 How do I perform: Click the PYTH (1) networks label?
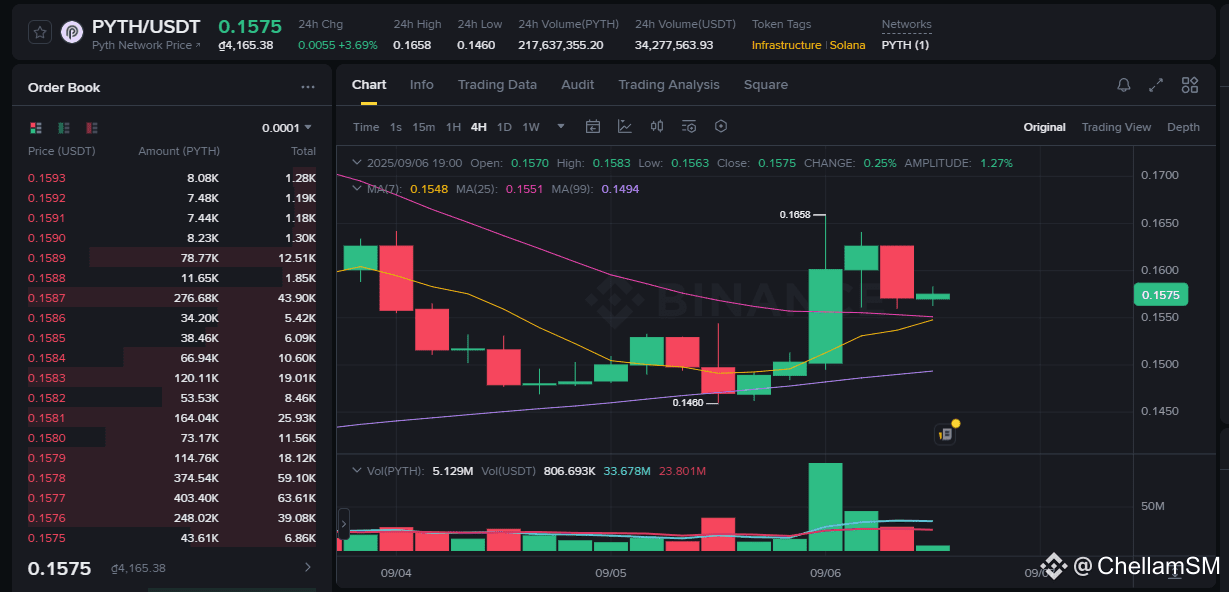point(905,45)
